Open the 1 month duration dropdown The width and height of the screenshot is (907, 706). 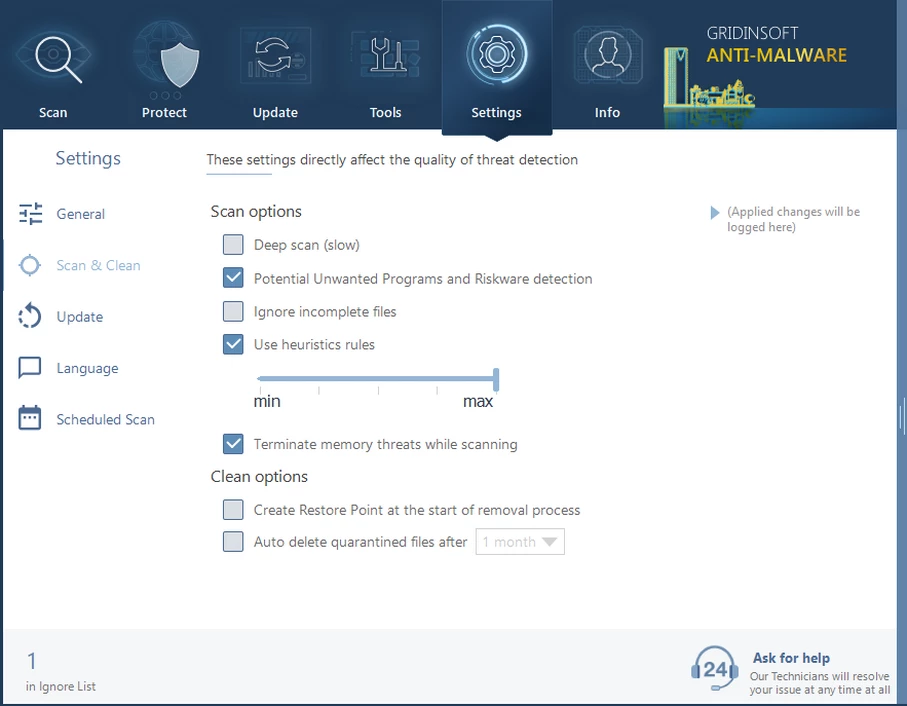(520, 542)
